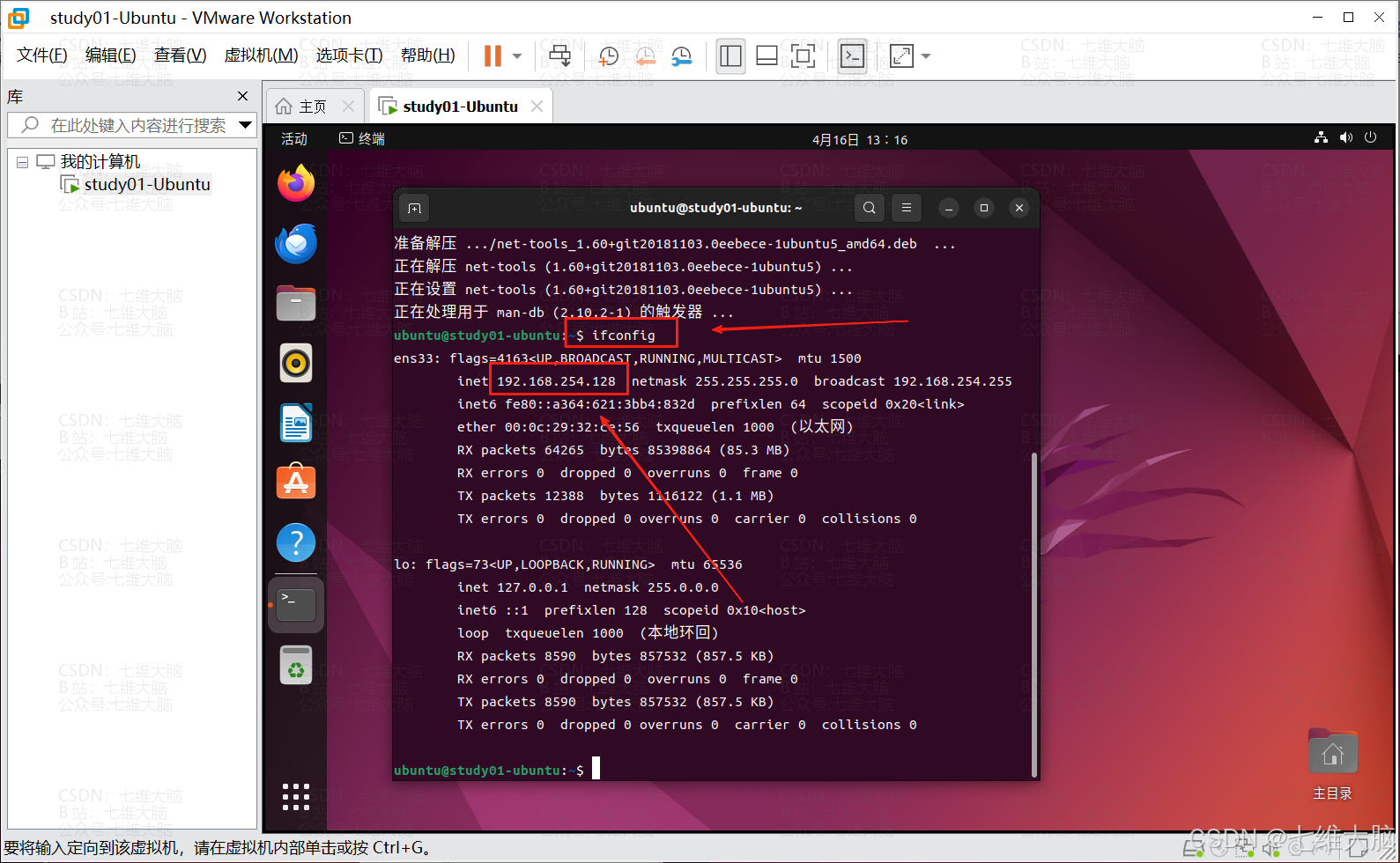Collapse the 我的计算机 tree node
1400x863 pixels.
(x=23, y=162)
